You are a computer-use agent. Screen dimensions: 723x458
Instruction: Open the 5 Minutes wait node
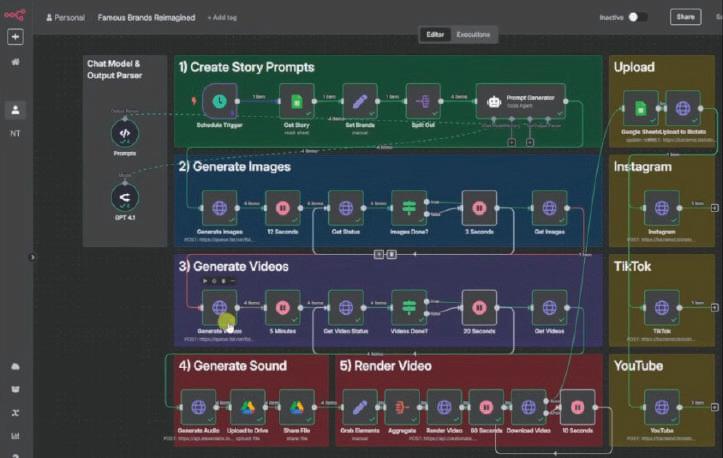[x=283, y=308]
